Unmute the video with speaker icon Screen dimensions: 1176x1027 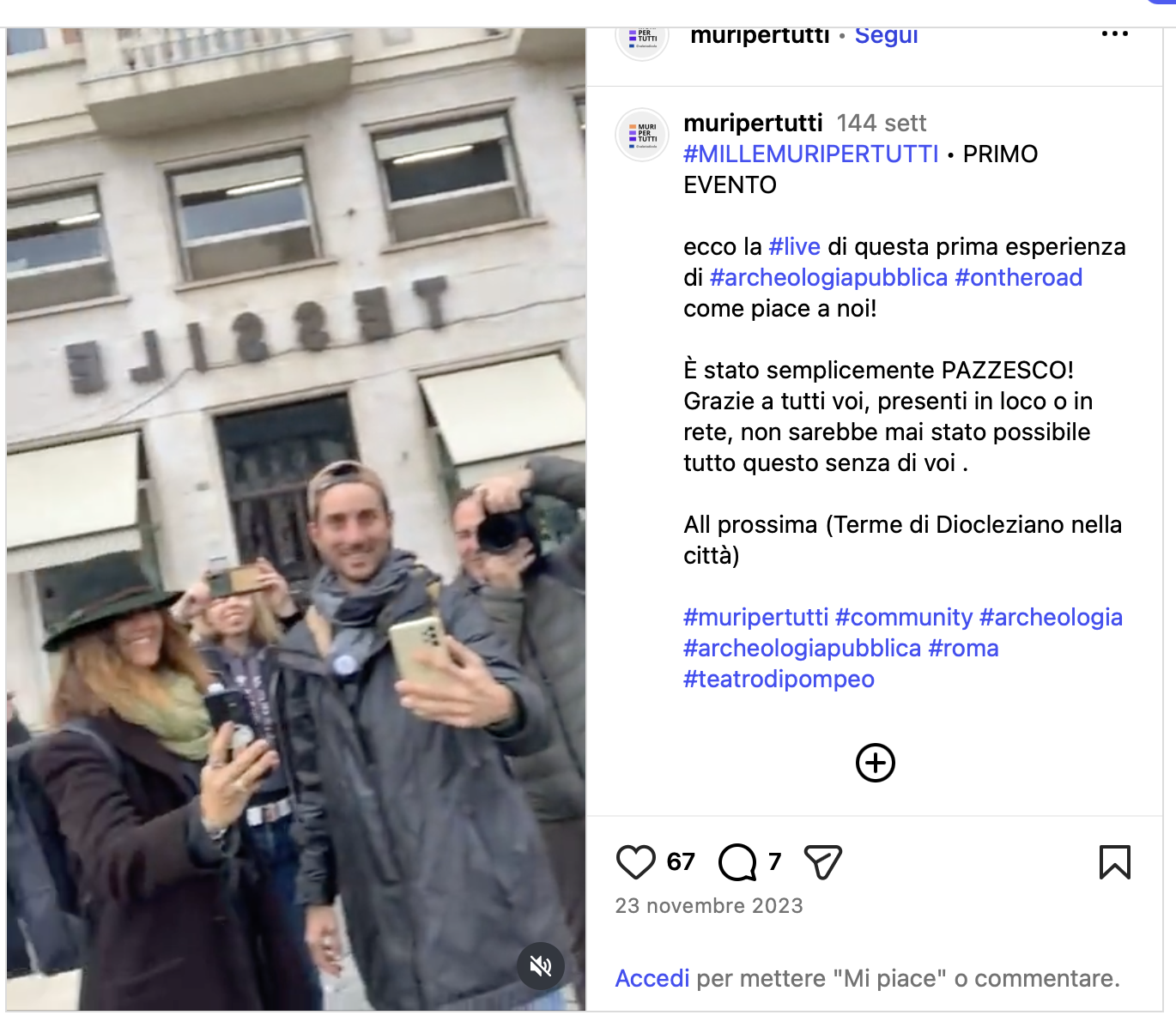click(541, 967)
